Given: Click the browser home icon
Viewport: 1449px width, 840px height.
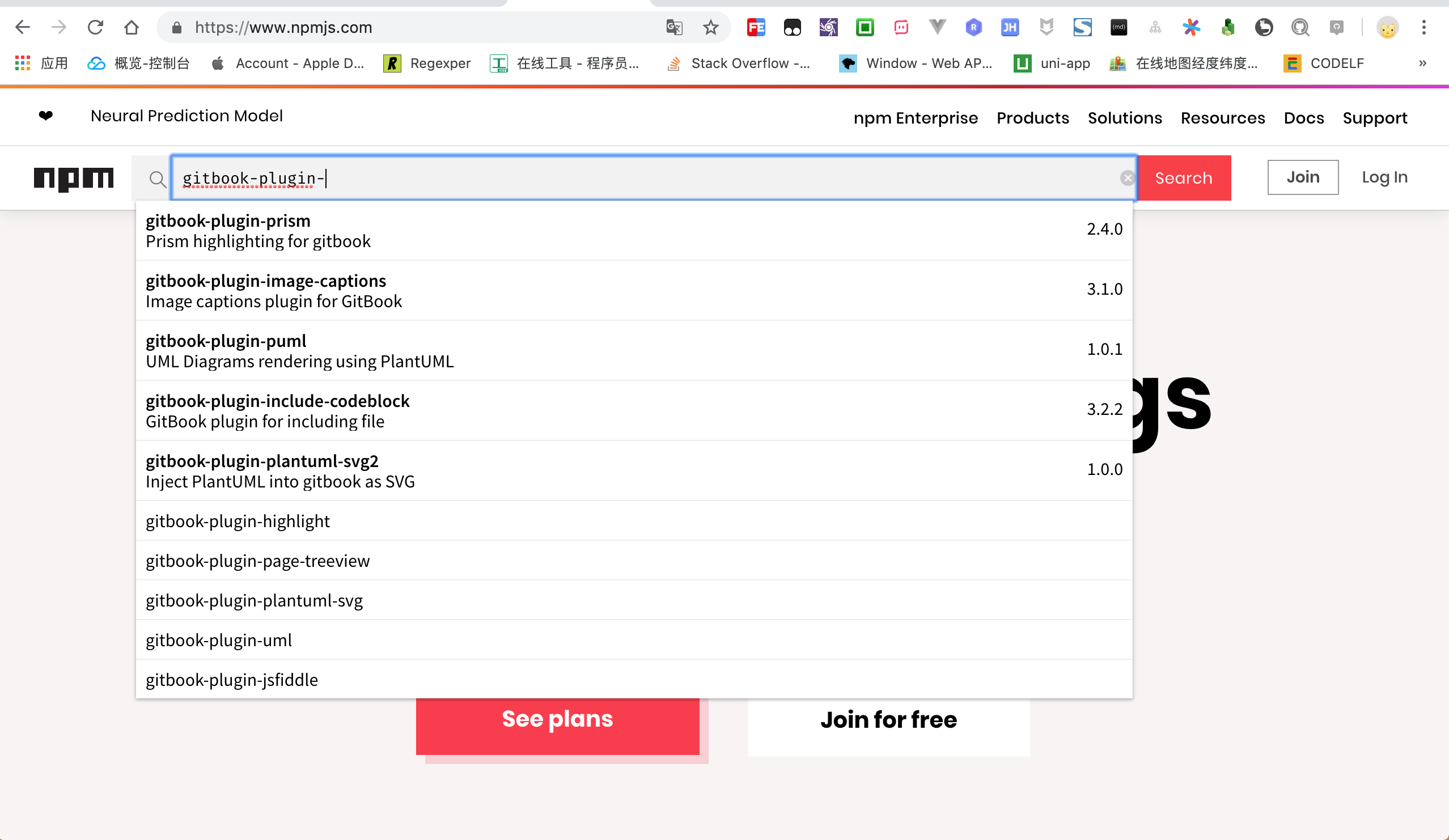Looking at the screenshot, I should tap(131, 27).
